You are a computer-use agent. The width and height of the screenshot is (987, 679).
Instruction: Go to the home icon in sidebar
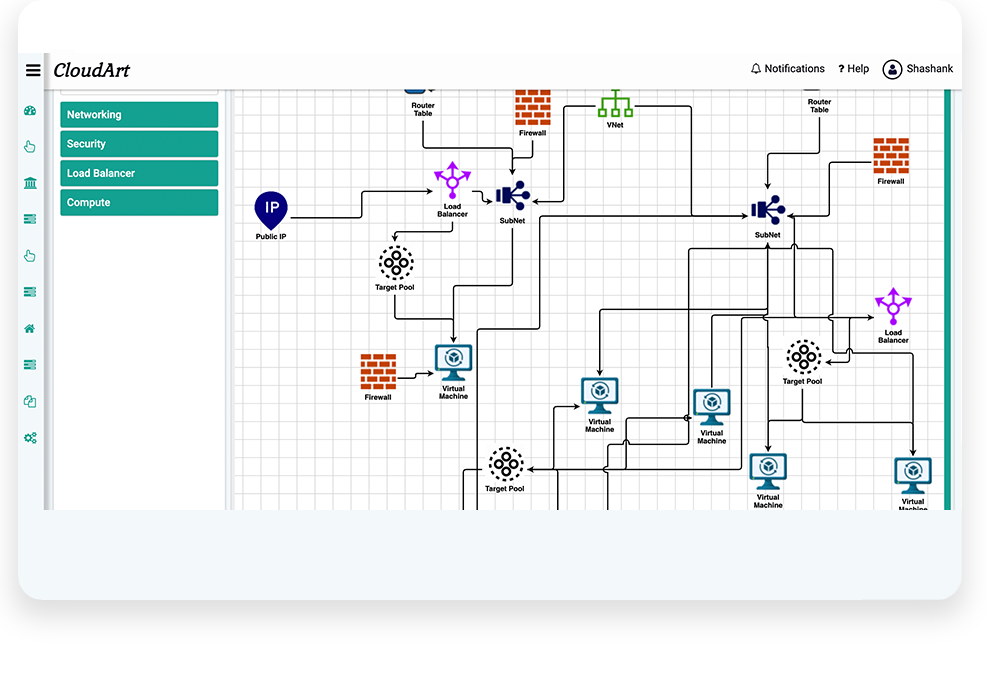click(30, 328)
